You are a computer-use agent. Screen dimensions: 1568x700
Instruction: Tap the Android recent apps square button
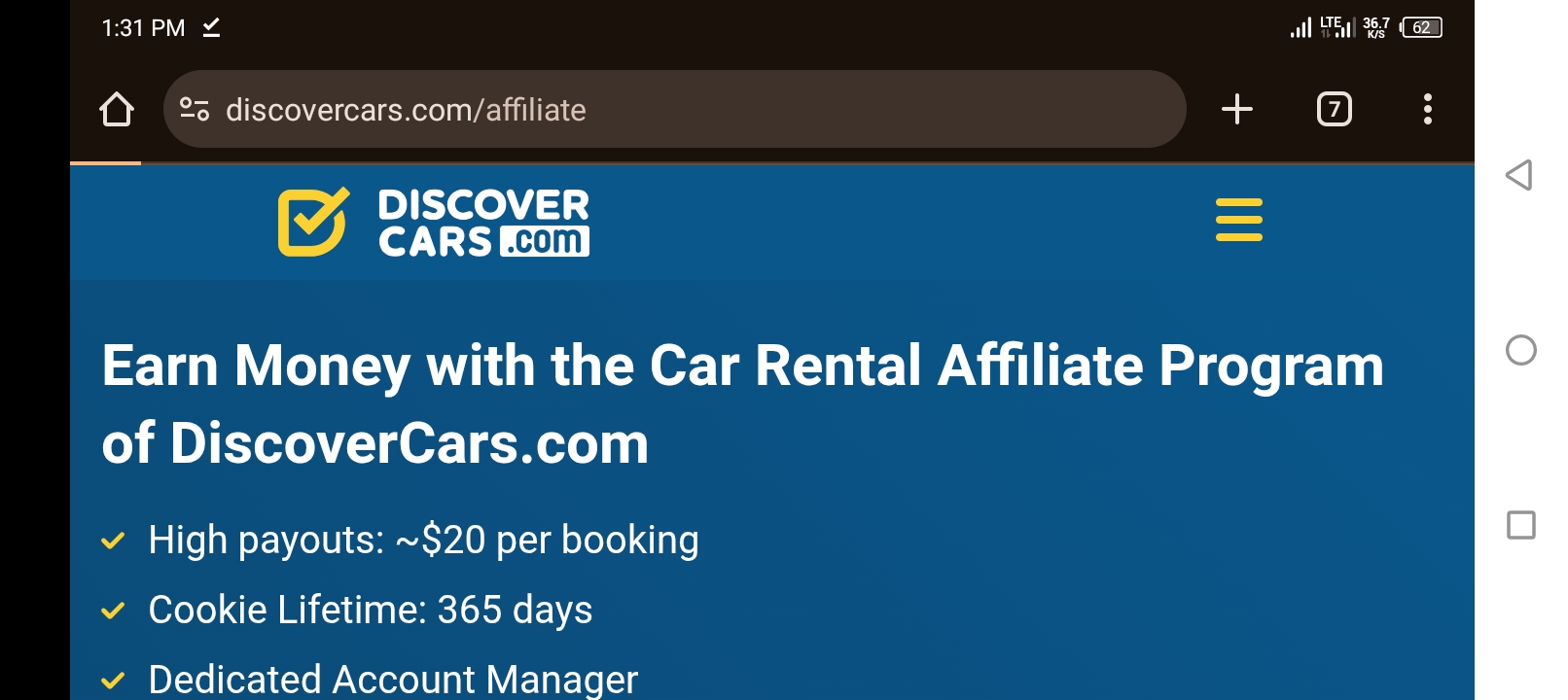coord(1520,525)
